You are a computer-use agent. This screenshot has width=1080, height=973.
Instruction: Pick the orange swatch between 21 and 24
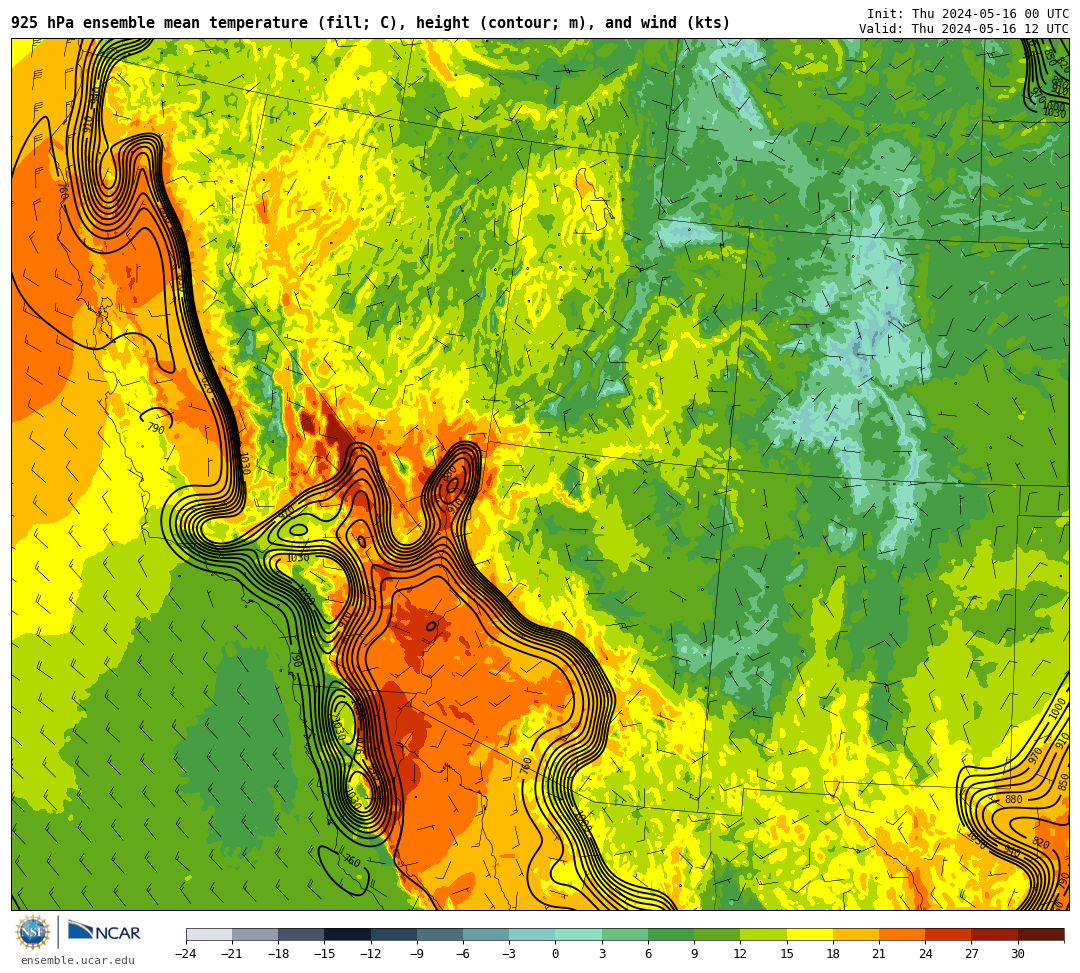coord(902,934)
